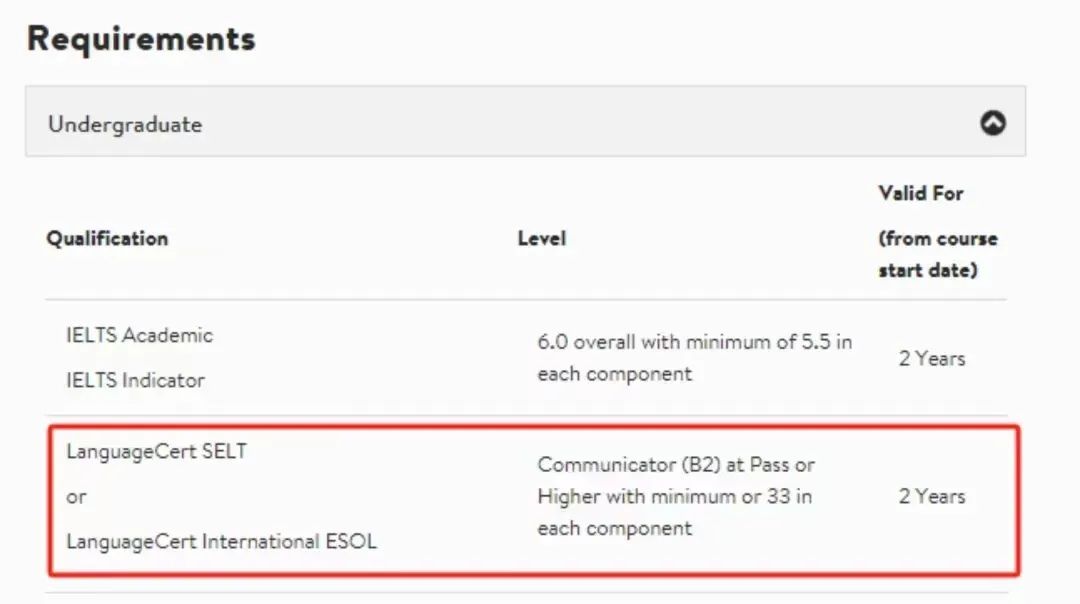Click the "or" text between LanguageCert options
This screenshot has height=604, width=1080.
coord(76,497)
